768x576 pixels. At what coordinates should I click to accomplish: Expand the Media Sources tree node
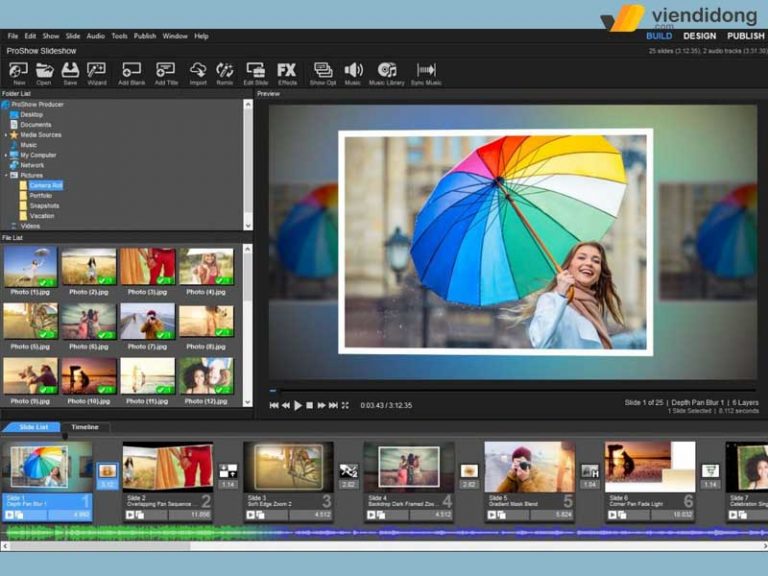(x=6, y=135)
